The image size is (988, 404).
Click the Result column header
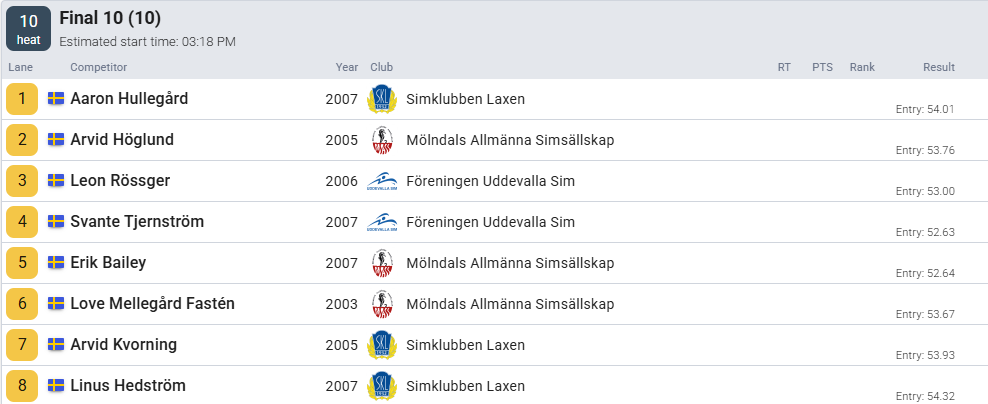pyautogui.click(x=938, y=67)
